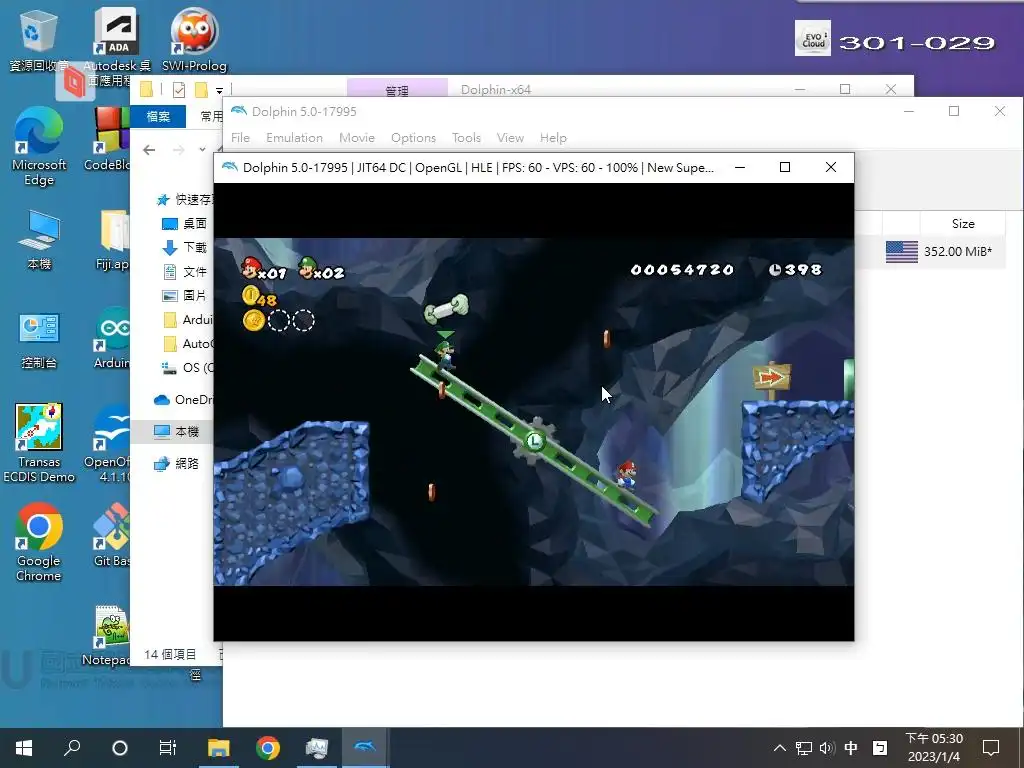The width and height of the screenshot is (1024, 768).
Task: Click the taskbar app between Chrome and Dolphin
Action: pos(317,747)
